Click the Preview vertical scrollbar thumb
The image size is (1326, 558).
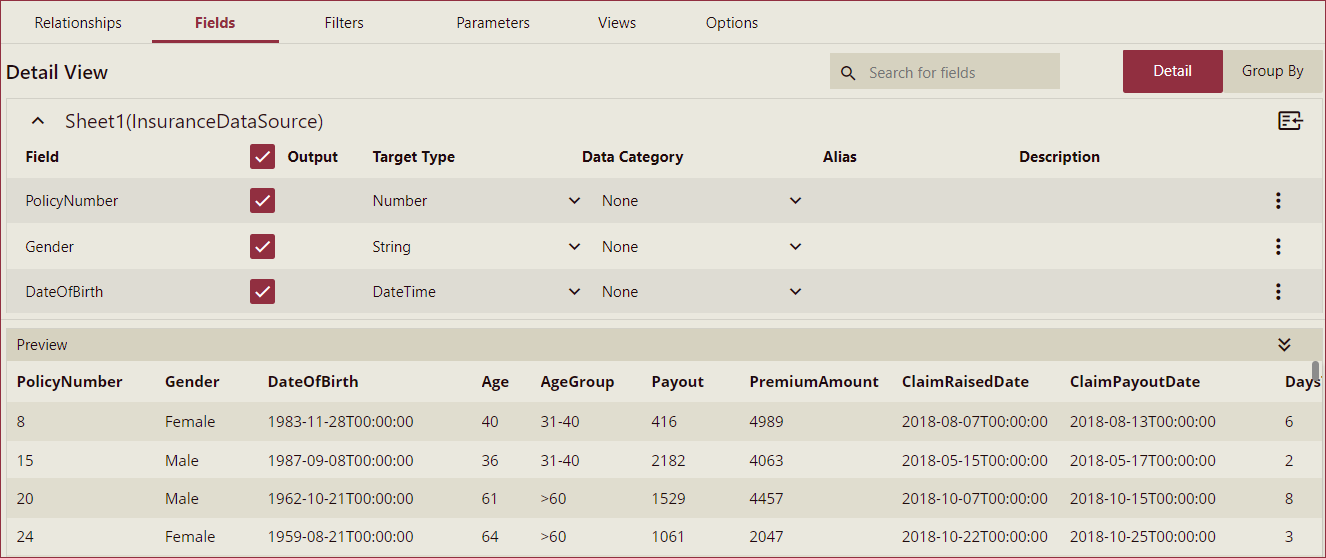point(1316,373)
